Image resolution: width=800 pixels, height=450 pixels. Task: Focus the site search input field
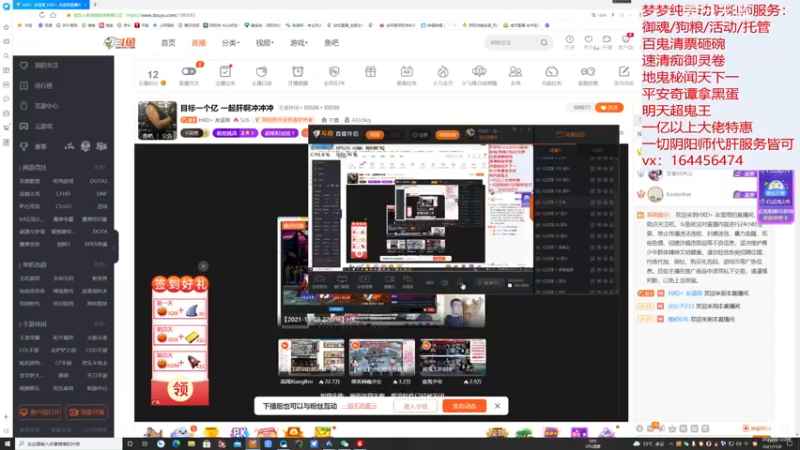(x=512, y=43)
